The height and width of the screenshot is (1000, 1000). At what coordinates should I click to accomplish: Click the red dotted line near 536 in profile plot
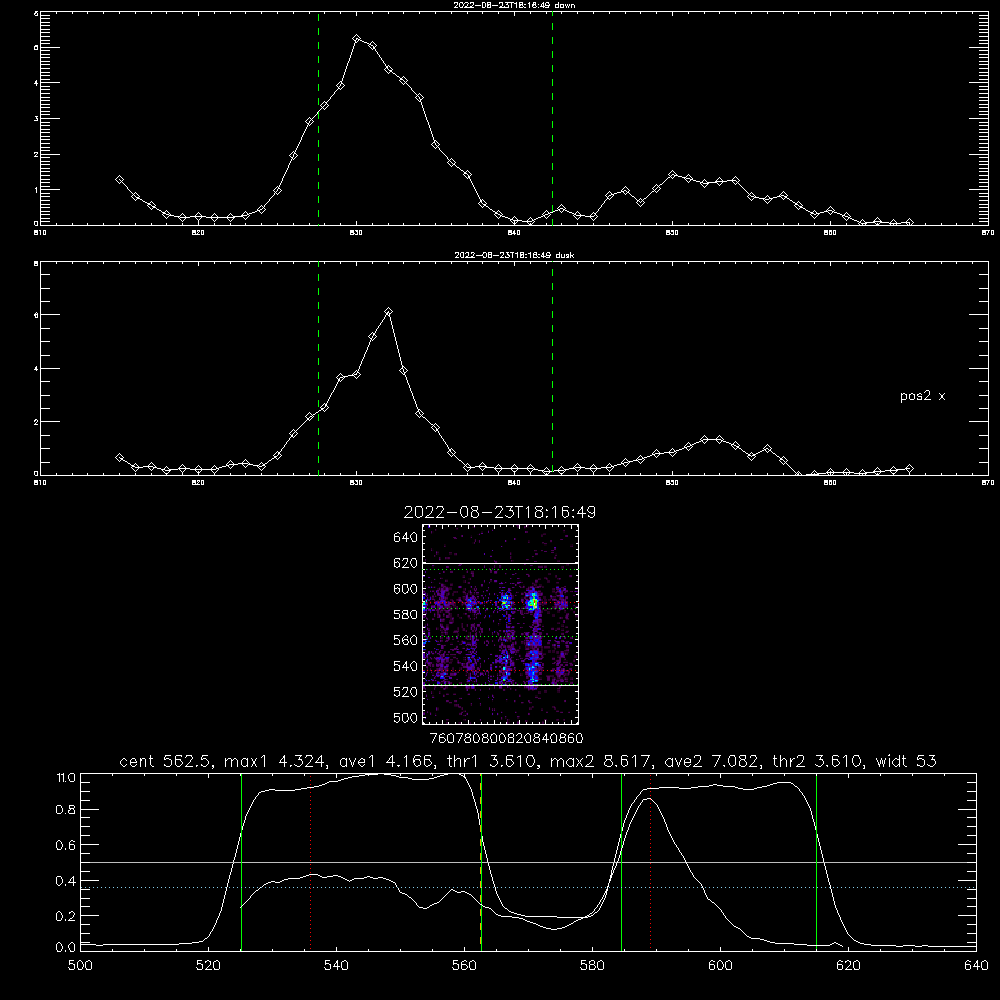(x=311, y=861)
